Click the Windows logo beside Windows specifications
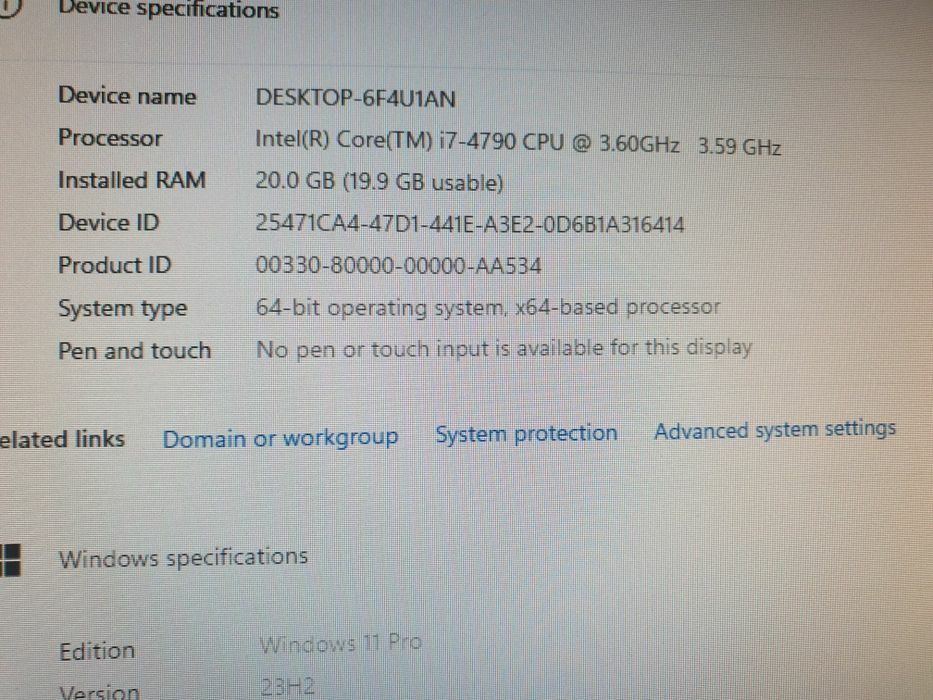933x700 pixels. 10,560
